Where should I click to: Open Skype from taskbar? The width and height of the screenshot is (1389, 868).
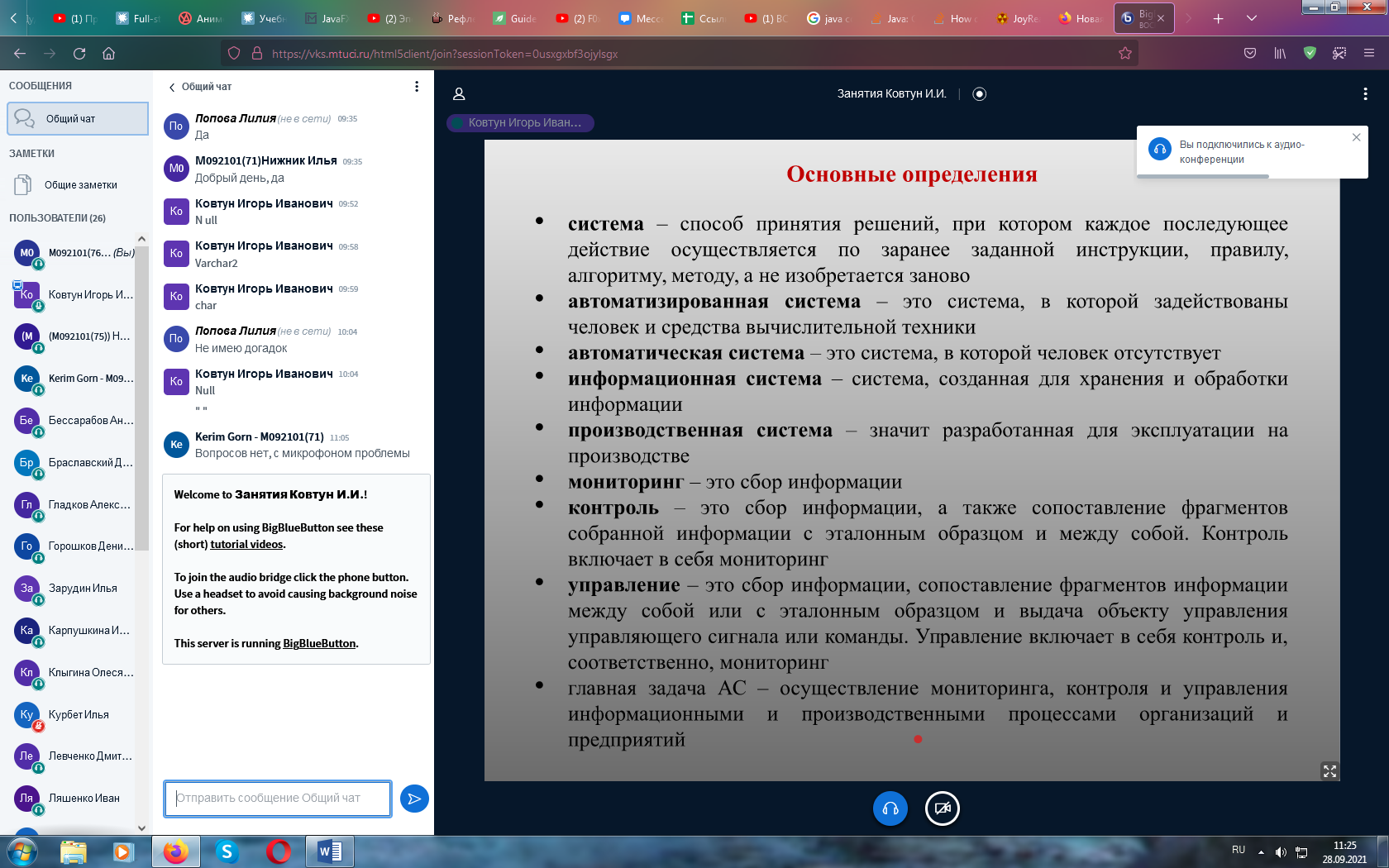pos(227,851)
